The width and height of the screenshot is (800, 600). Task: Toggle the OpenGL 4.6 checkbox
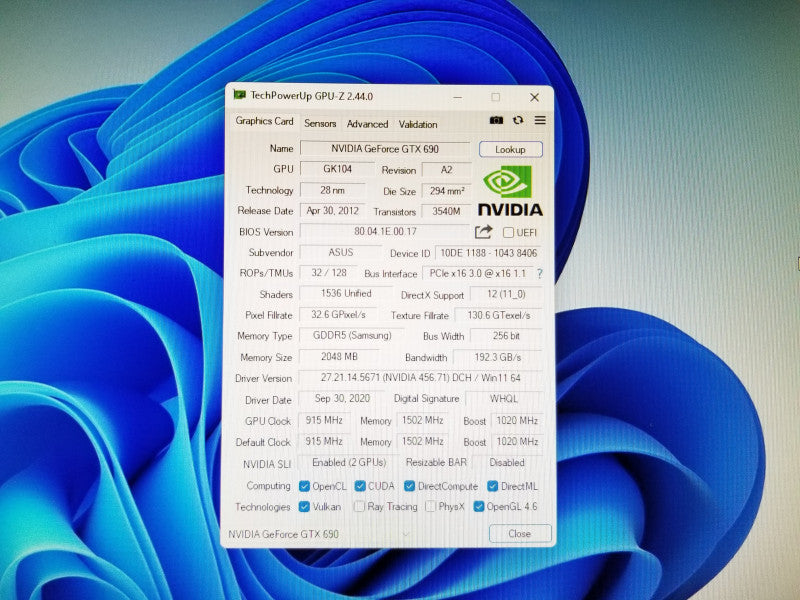pos(479,507)
